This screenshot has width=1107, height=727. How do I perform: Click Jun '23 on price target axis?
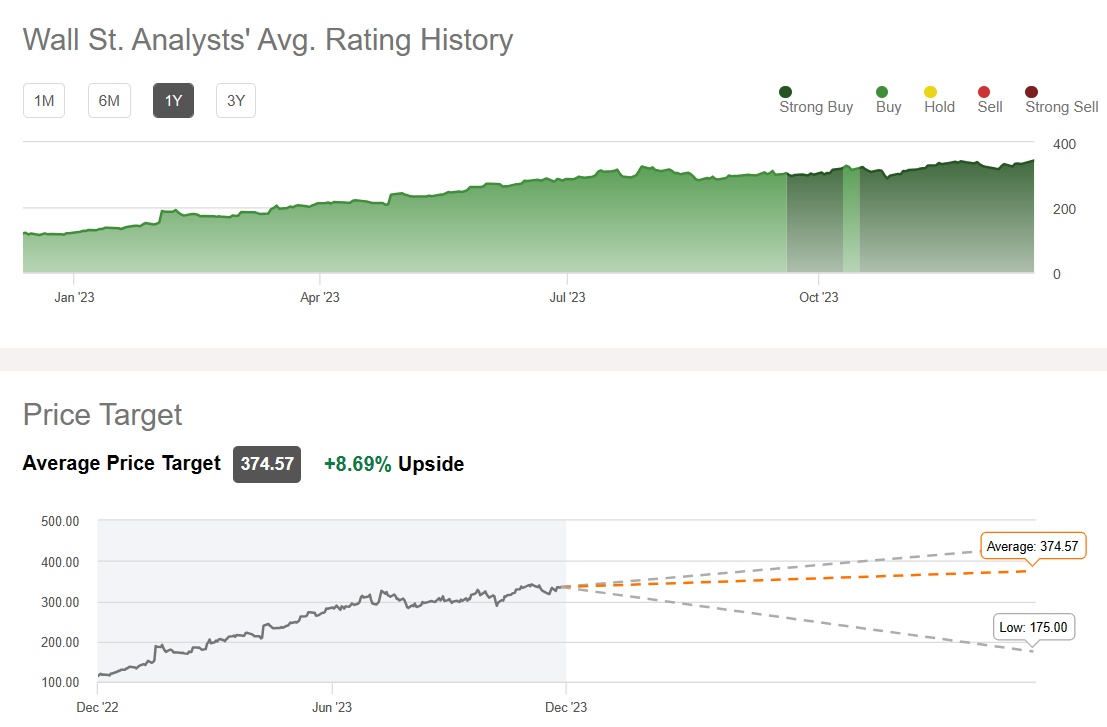[x=331, y=707]
